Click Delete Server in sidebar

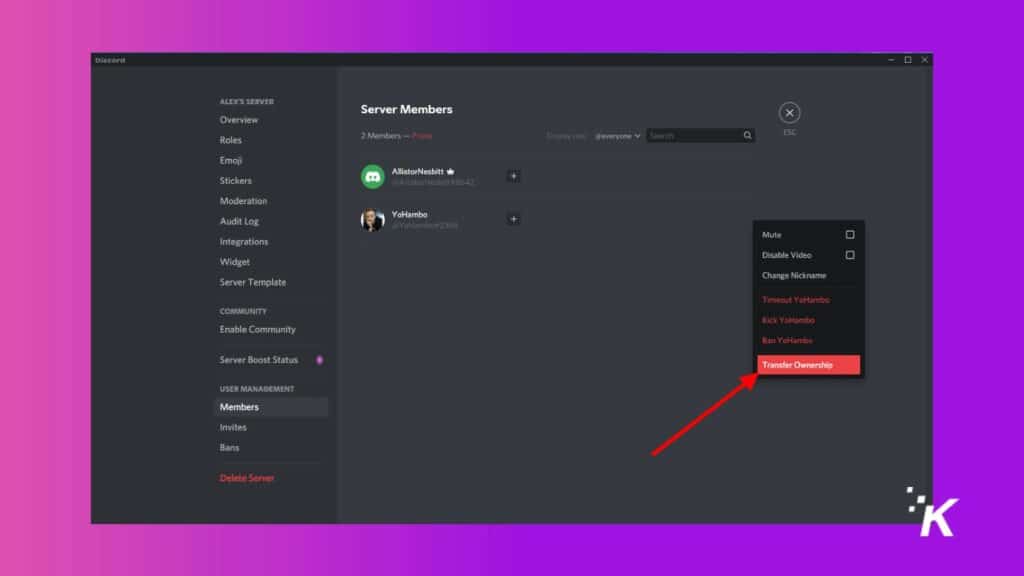[x=247, y=478]
